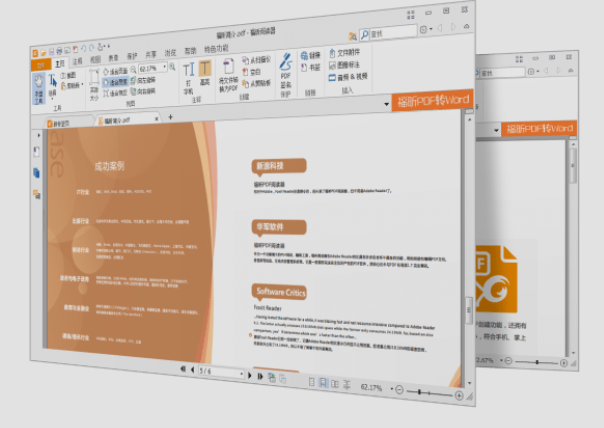Insert Audio & Video (音频 & 视频)
Viewport: 604px width, 428px height.
pos(348,77)
